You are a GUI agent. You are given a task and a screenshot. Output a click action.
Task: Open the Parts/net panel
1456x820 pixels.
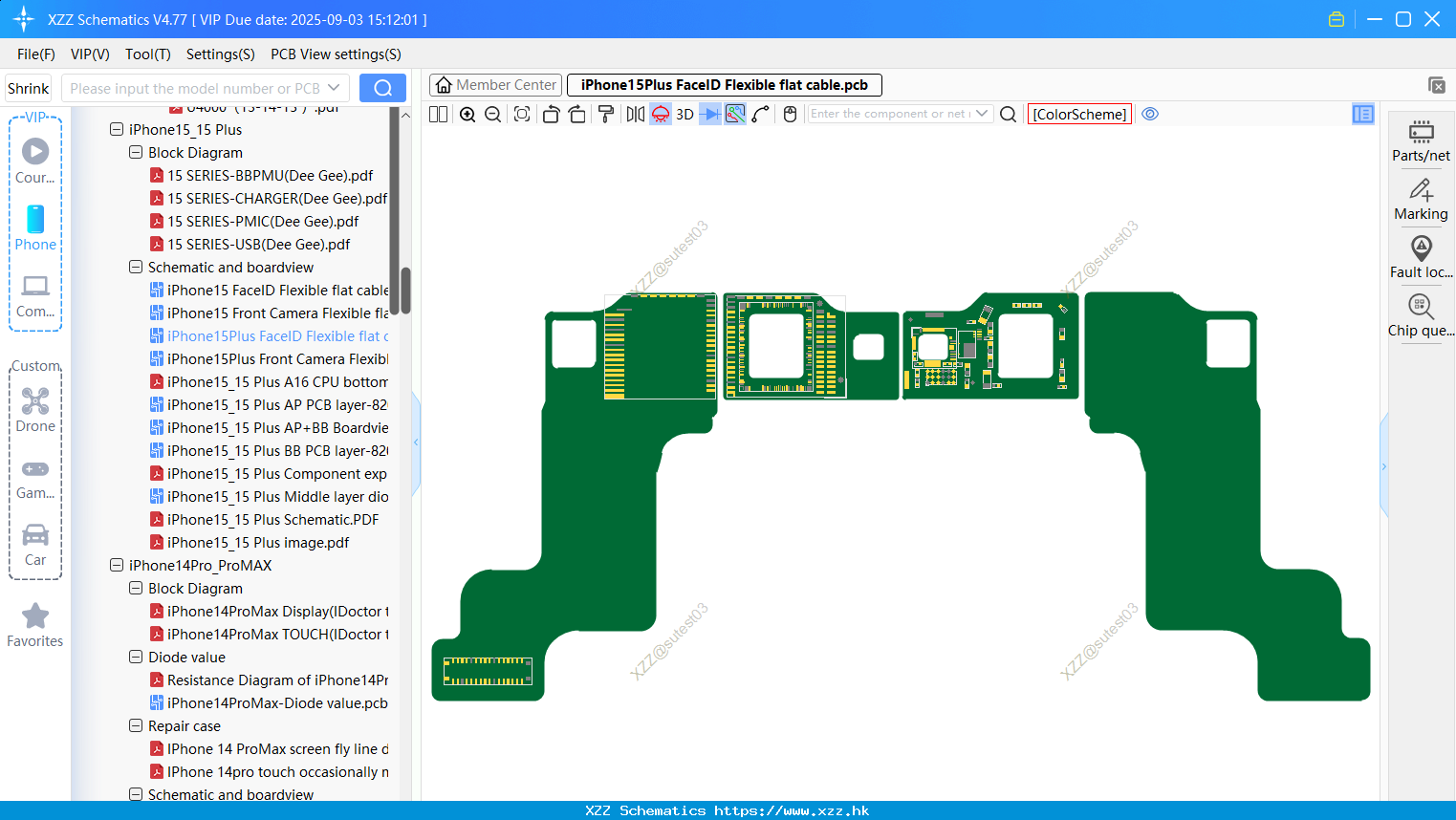pos(1421,140)
